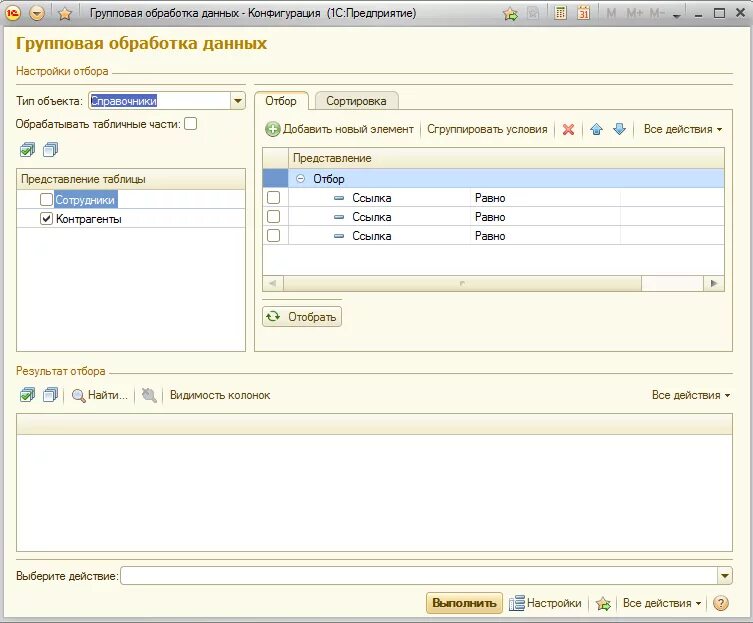Click Добавить новый элемент button
Screen dimensions: 753x623
coord(340,129)
